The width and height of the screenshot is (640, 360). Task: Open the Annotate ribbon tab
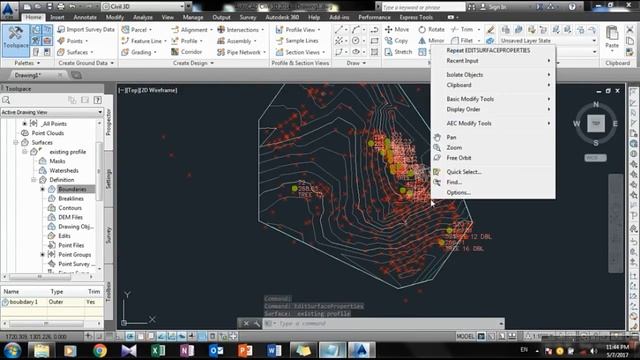tap(85, 17)
